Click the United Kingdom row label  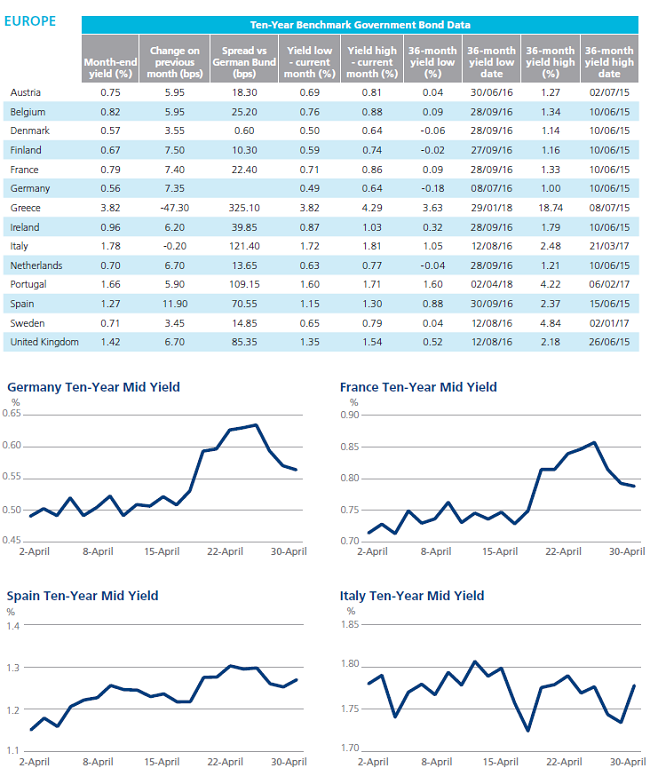pos(44,342)
